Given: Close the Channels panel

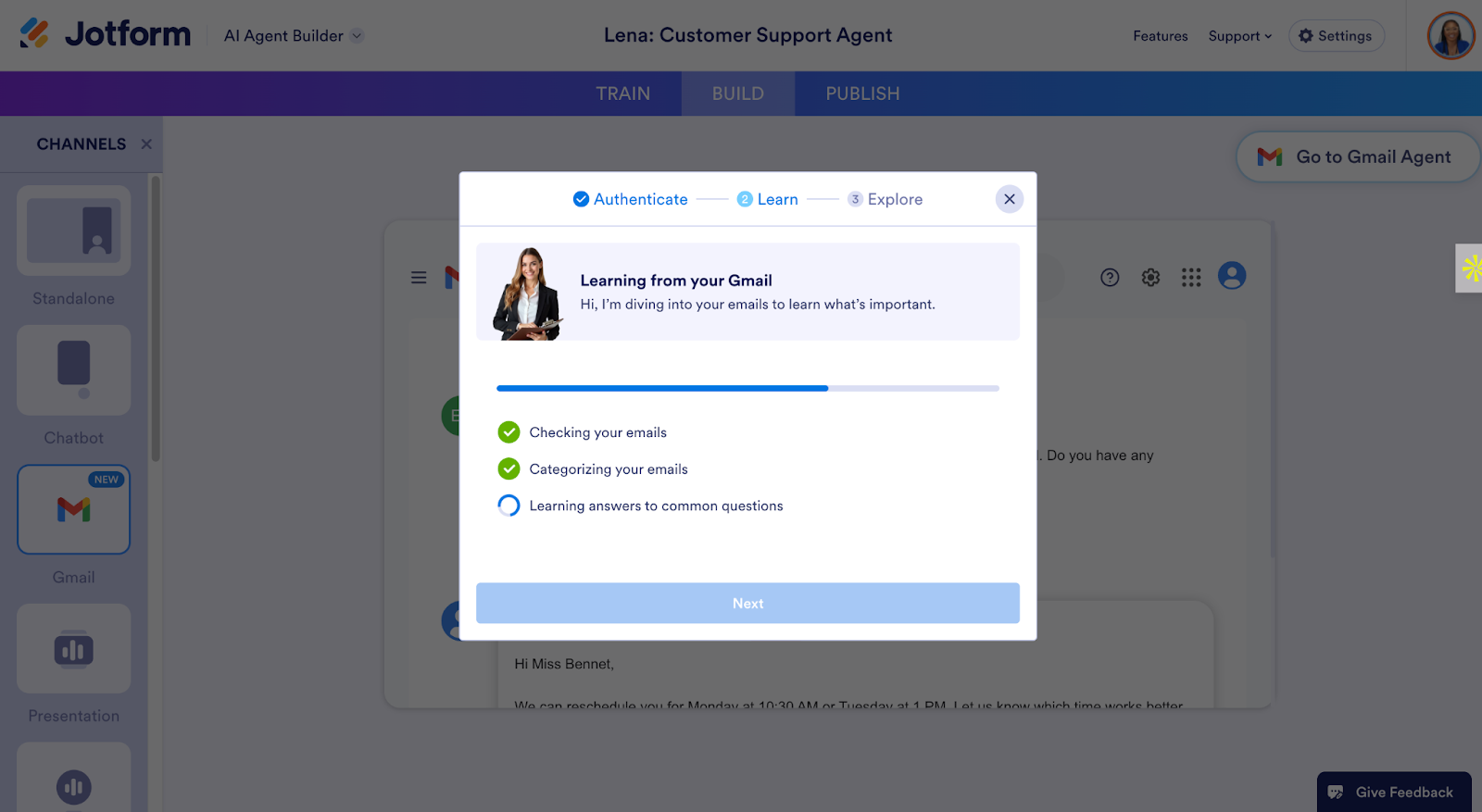Looking at the screenshot, I should coord(146,144).
